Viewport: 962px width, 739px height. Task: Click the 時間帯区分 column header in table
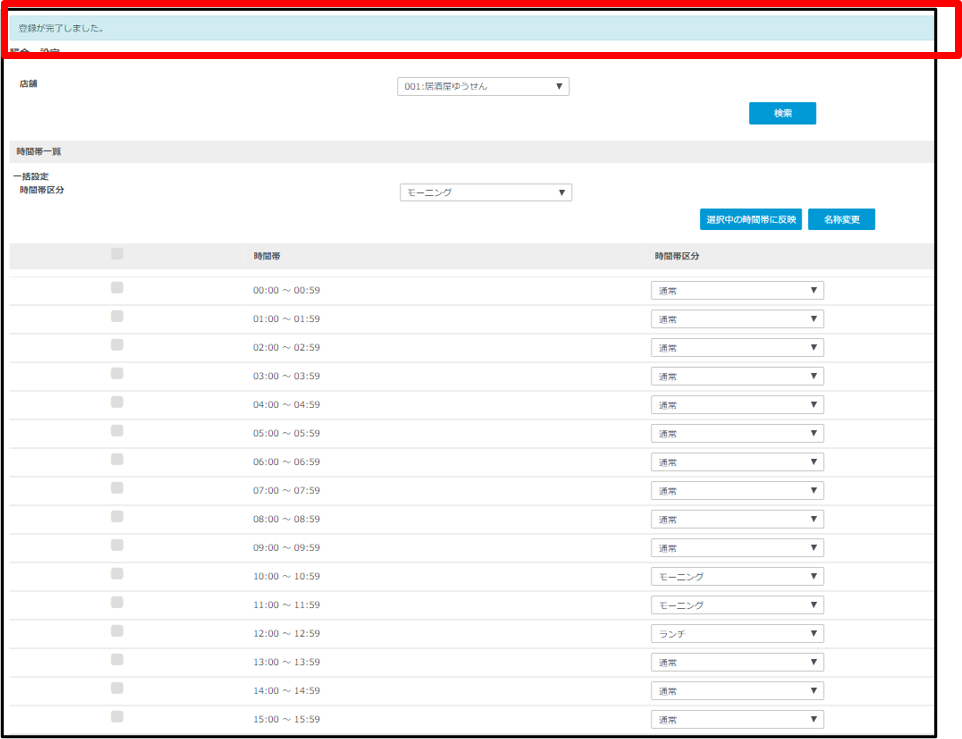677,256
